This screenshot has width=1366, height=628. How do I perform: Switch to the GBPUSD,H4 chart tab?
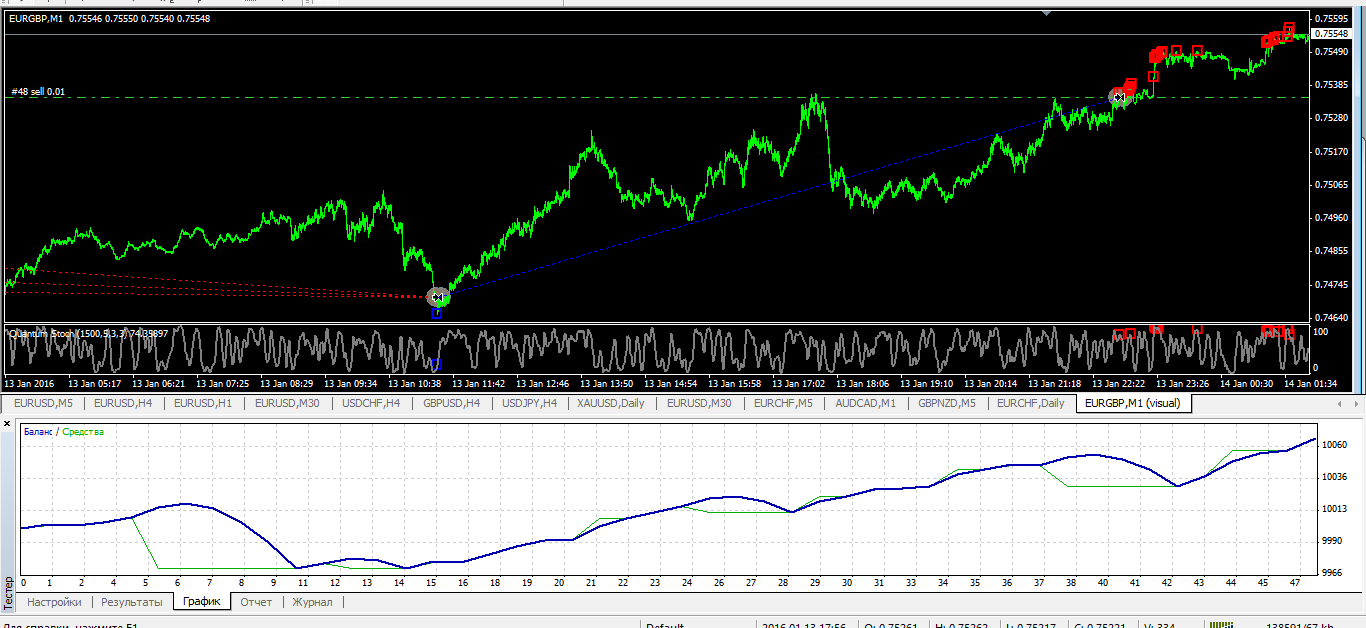click(453, 403)
